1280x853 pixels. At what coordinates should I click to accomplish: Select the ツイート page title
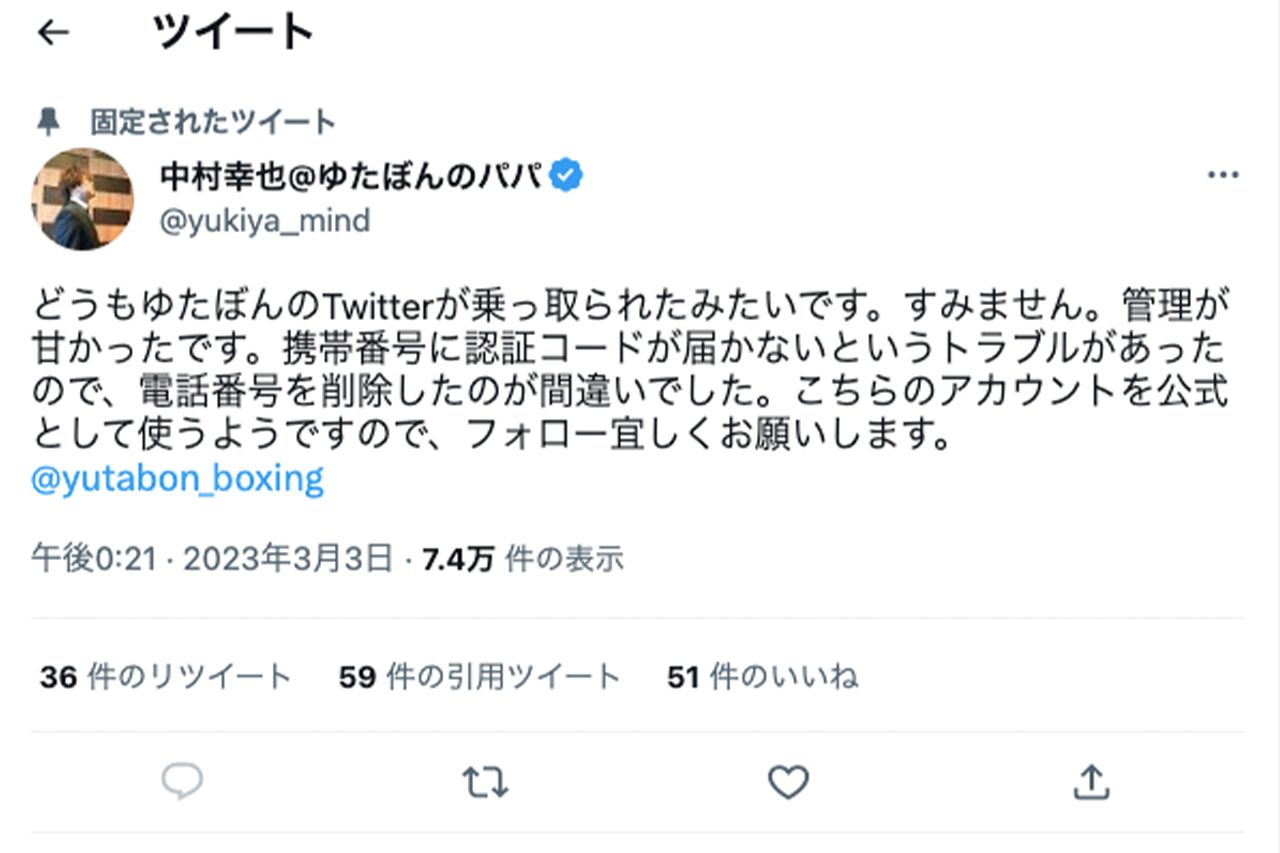232,31
